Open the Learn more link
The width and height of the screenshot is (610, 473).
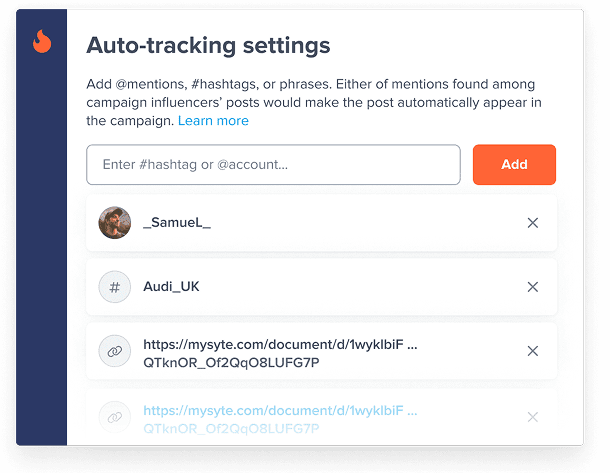click(x=213, y=121)
